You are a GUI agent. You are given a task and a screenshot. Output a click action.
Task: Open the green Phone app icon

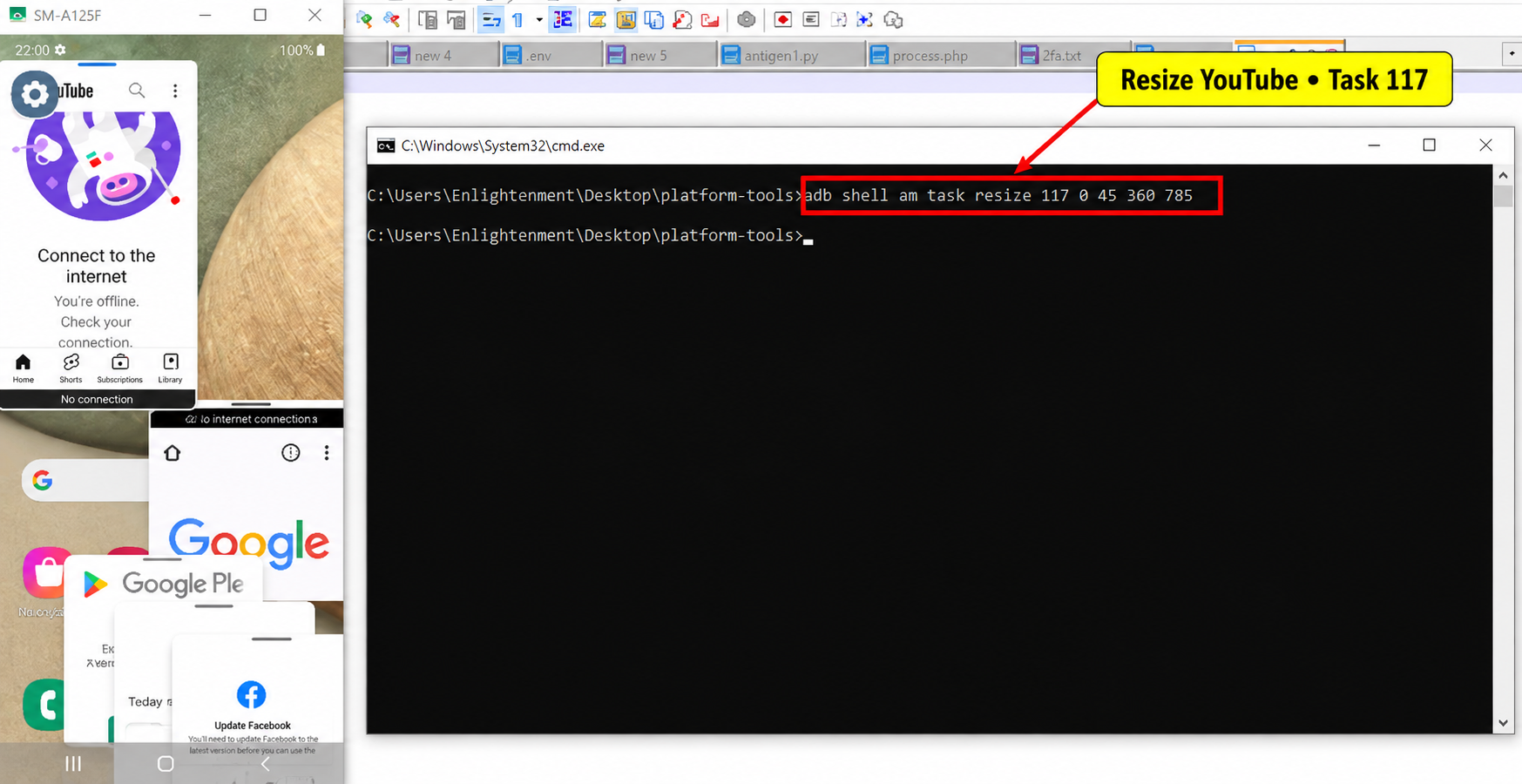pyautogui.click(x=44, y=705)
